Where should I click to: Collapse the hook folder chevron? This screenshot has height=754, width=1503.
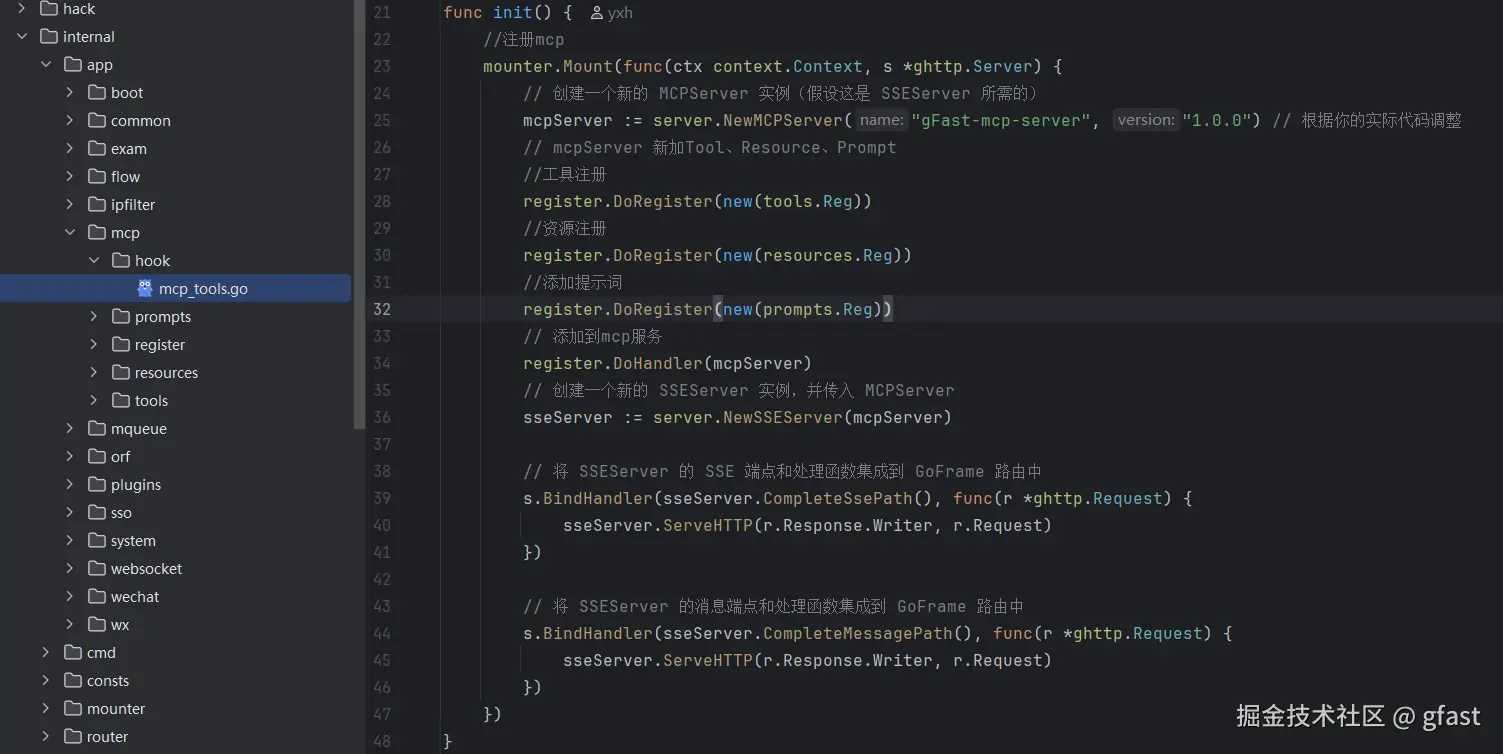94,261
